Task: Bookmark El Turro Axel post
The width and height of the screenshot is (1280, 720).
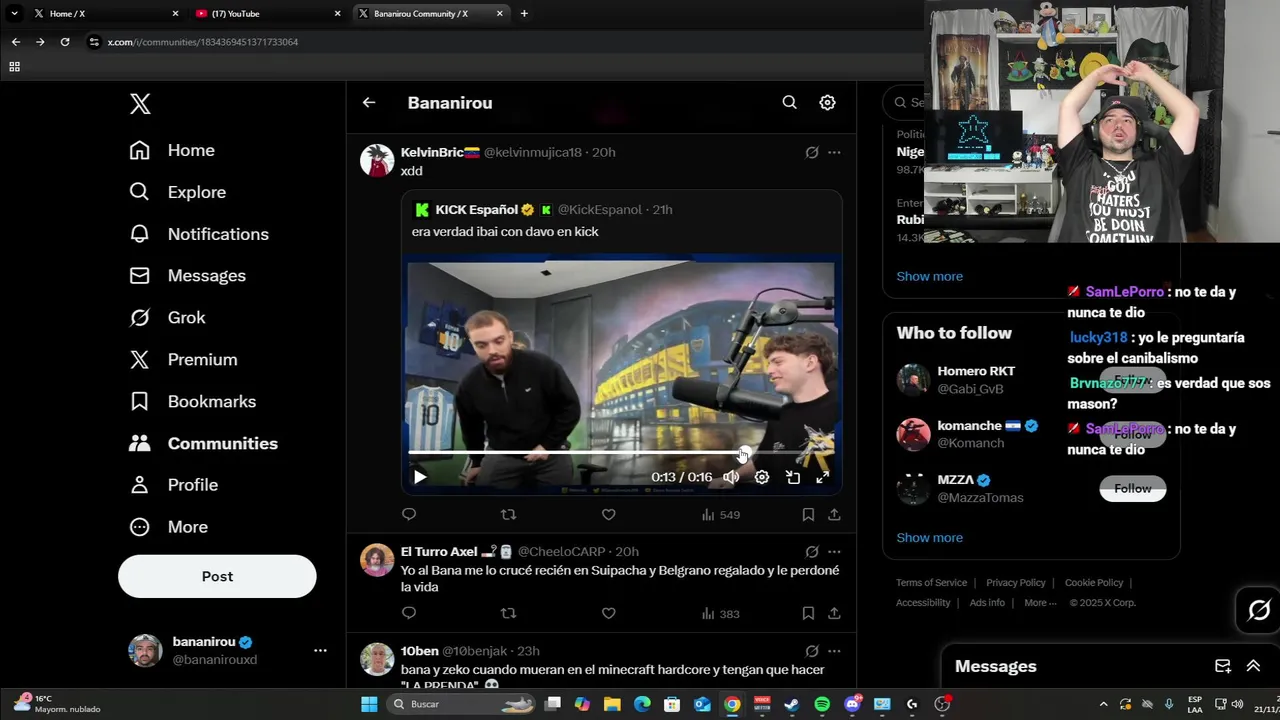Action: point(808,613)
